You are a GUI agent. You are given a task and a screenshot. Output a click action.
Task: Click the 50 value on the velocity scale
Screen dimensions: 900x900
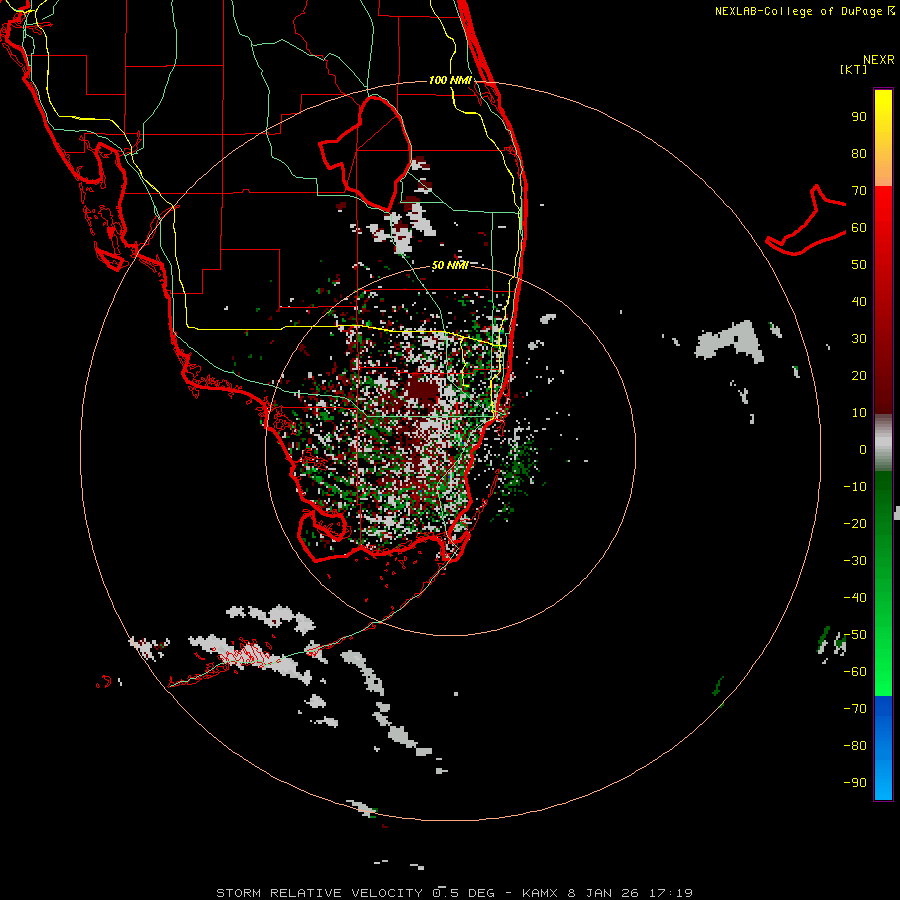(859, 265)
